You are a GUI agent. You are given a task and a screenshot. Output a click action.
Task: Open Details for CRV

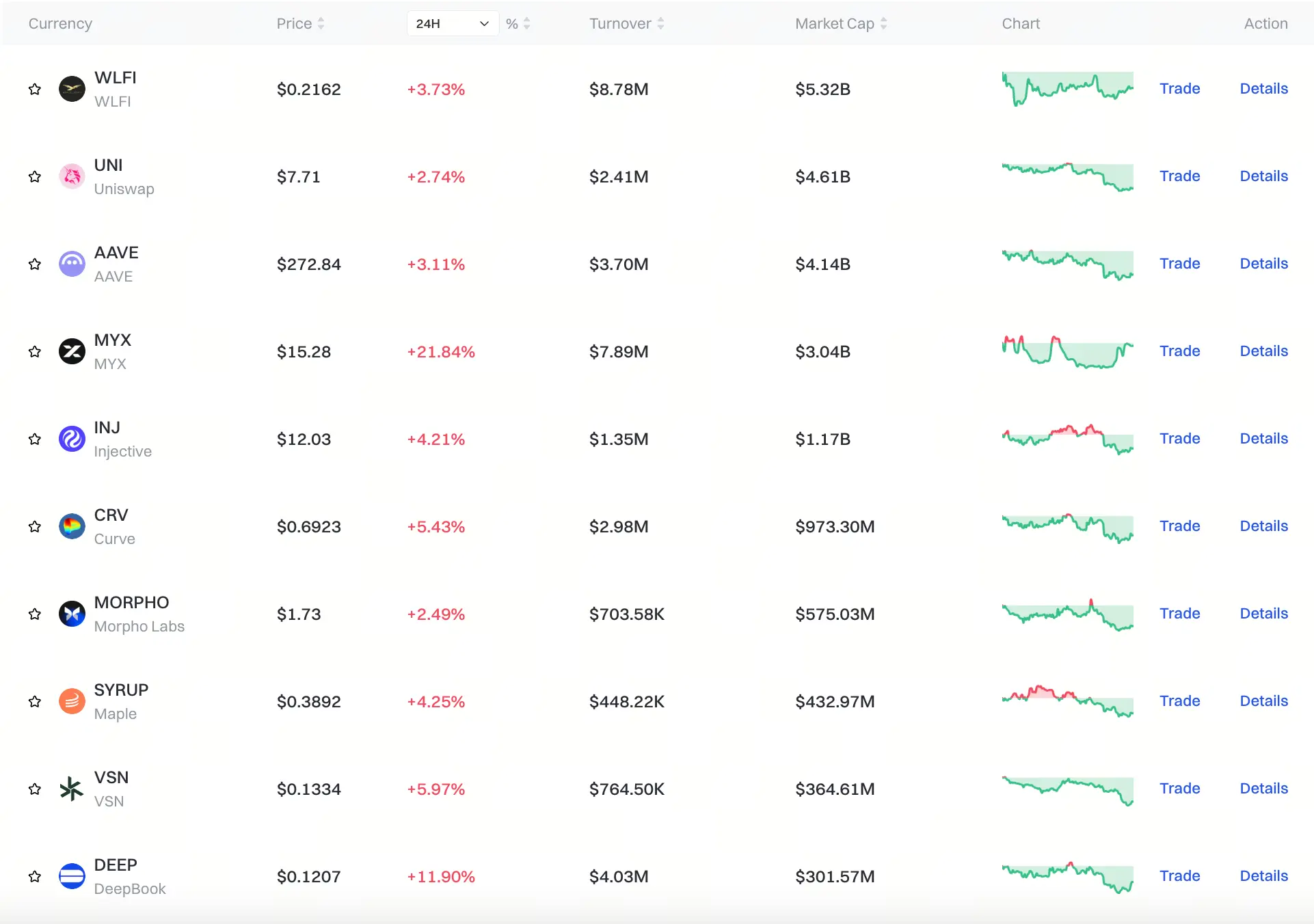click(x=1264, y=526)
